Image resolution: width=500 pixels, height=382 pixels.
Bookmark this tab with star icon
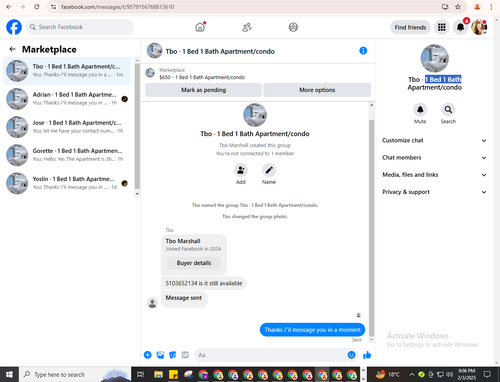click(x=458, y=7)
